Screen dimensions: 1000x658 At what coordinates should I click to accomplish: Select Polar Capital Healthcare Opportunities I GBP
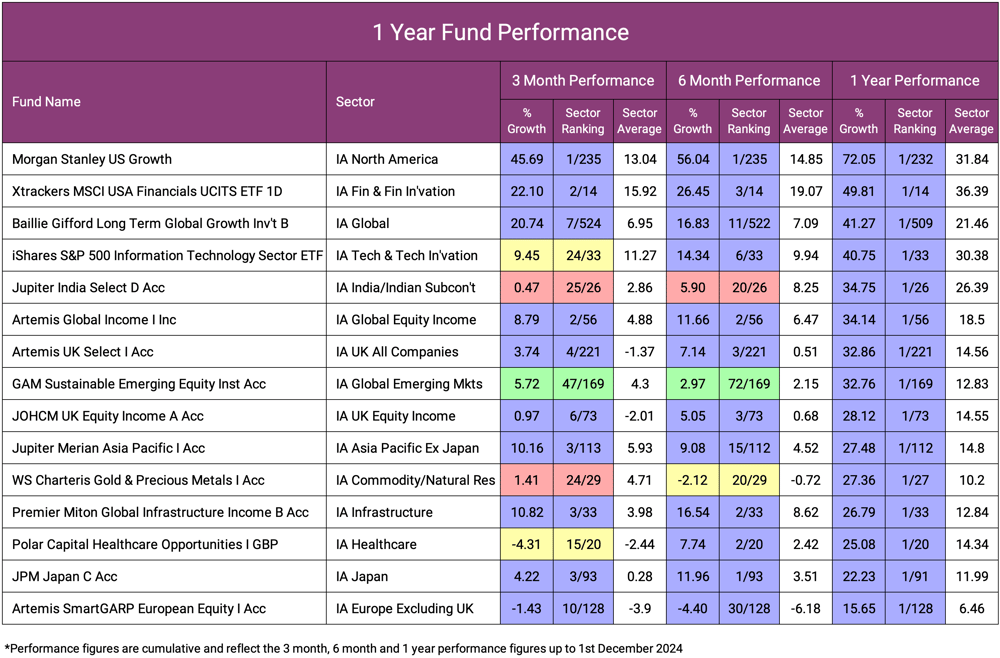point(146,544)
